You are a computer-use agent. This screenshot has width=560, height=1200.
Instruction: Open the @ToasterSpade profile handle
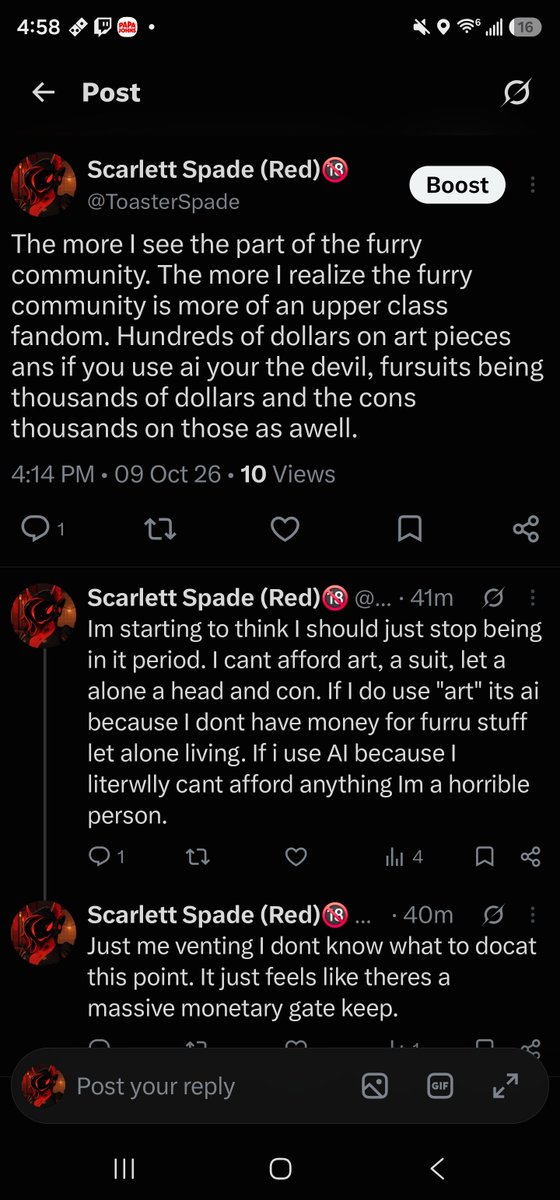pyautogui.click(x=164, y=202)
